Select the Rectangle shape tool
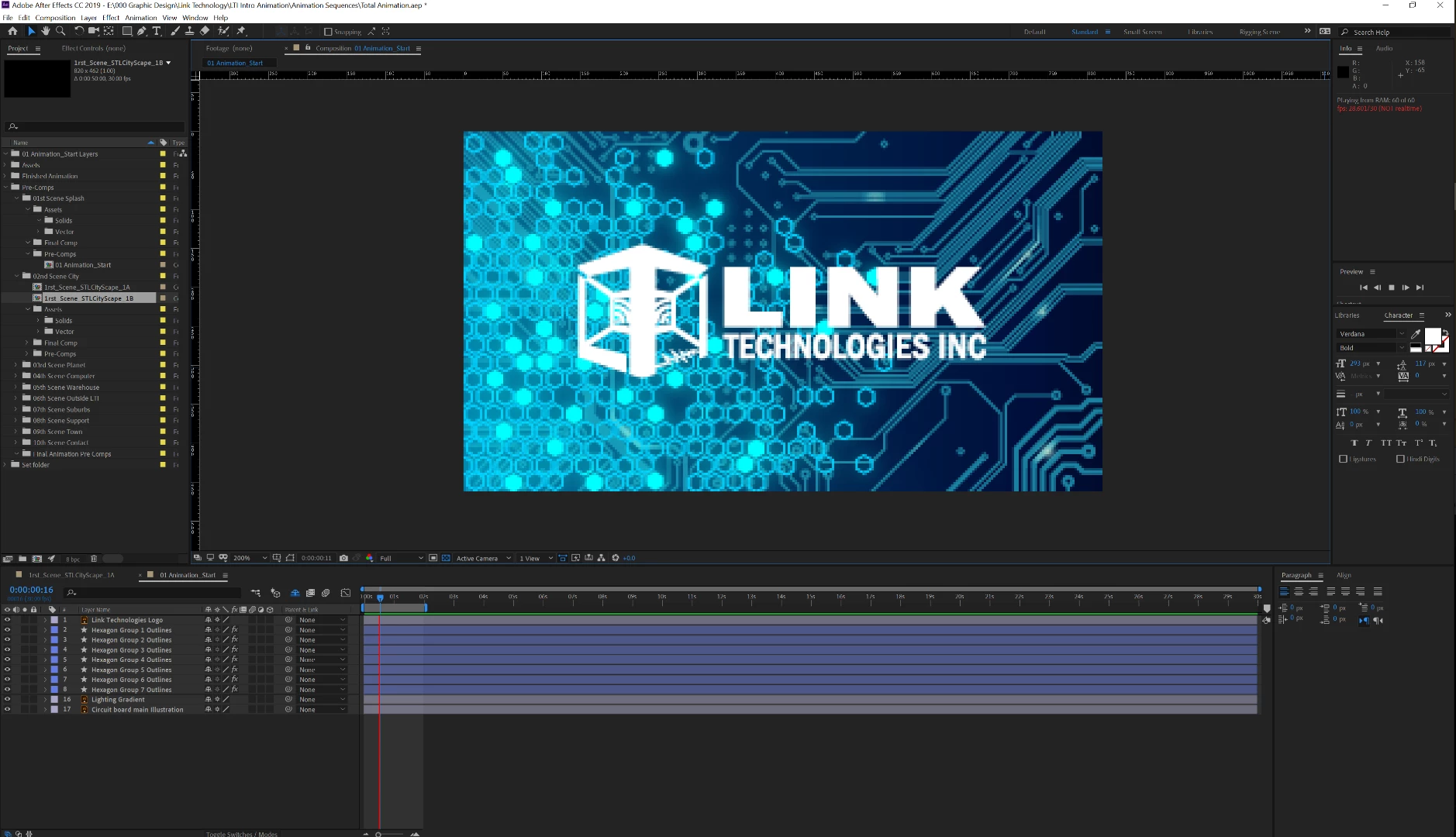1456x837 pixels. point(127,31)
